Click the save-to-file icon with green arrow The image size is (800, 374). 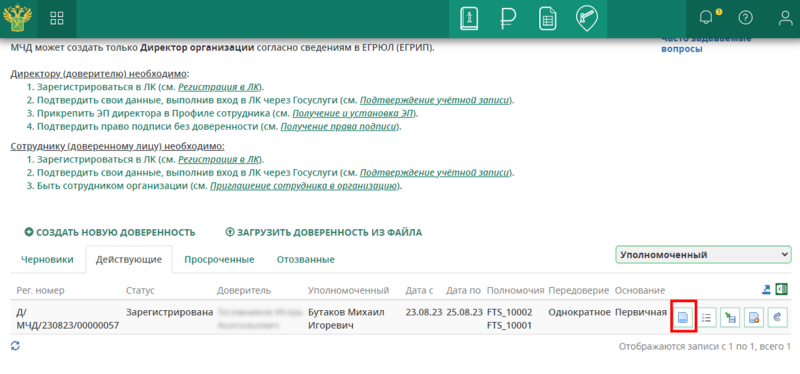[730, 317]
